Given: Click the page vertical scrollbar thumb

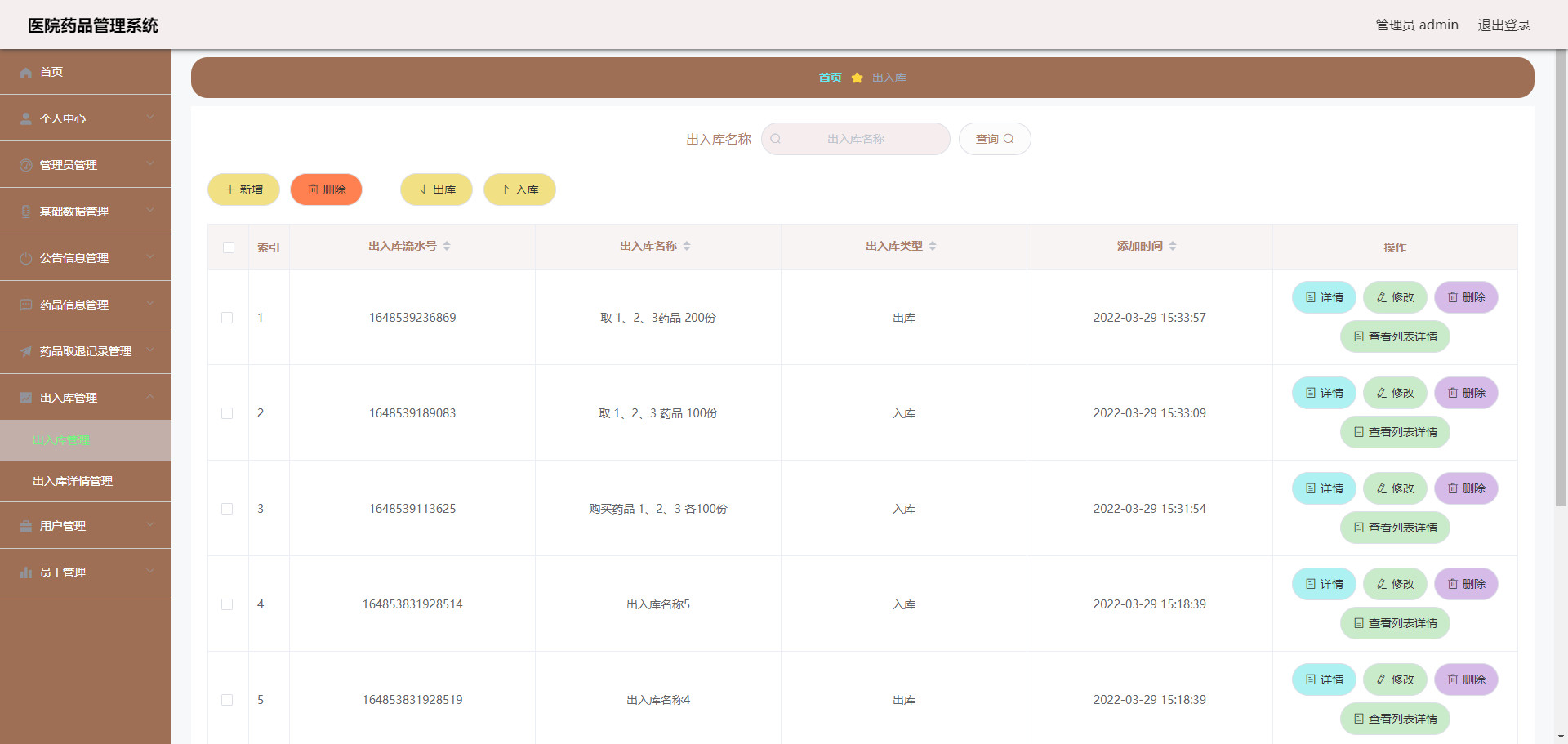Looking at the screenshot, I should (x=1561, y=278).
